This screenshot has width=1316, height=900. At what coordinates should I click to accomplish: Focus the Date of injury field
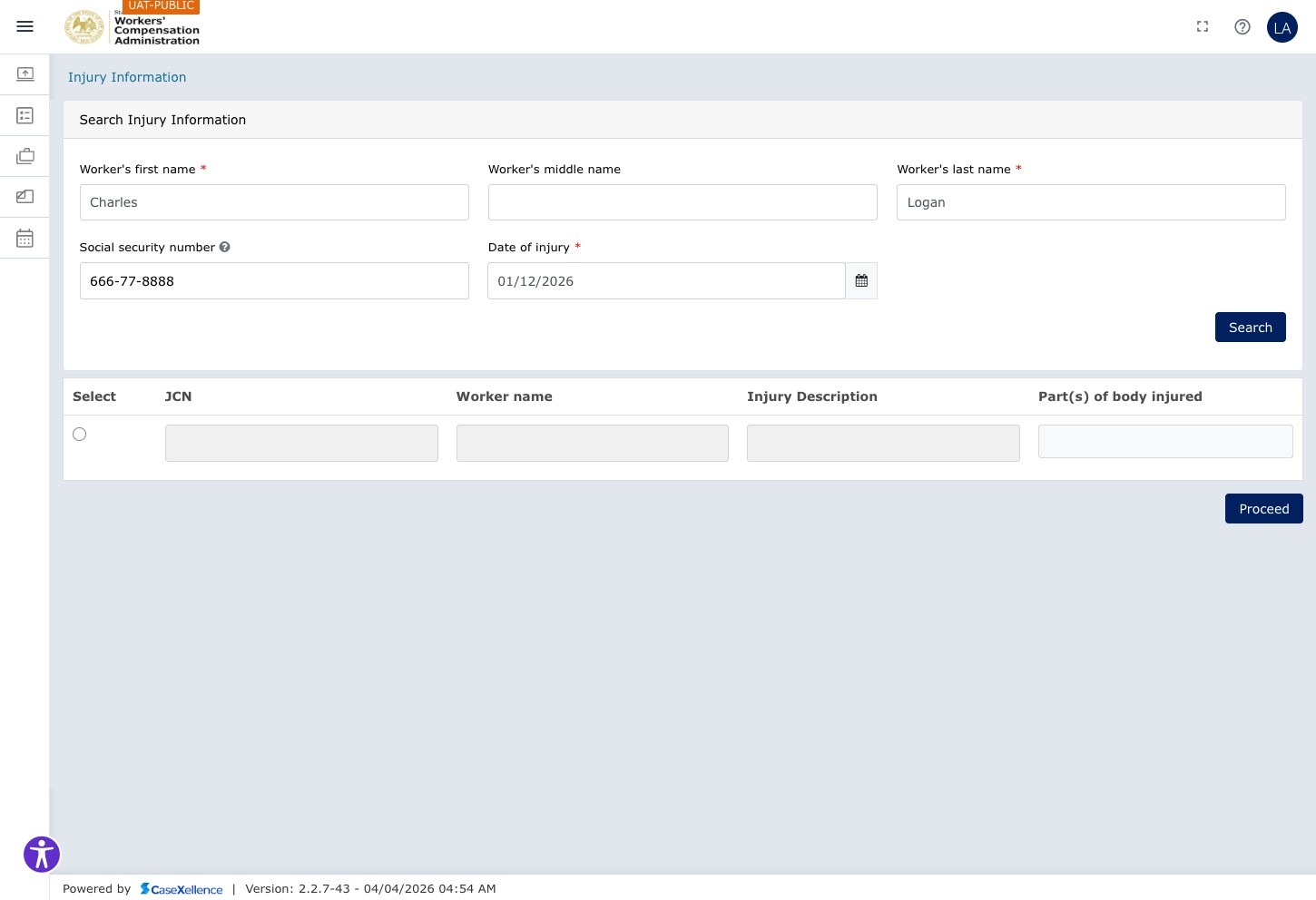[x=666, y=281]
